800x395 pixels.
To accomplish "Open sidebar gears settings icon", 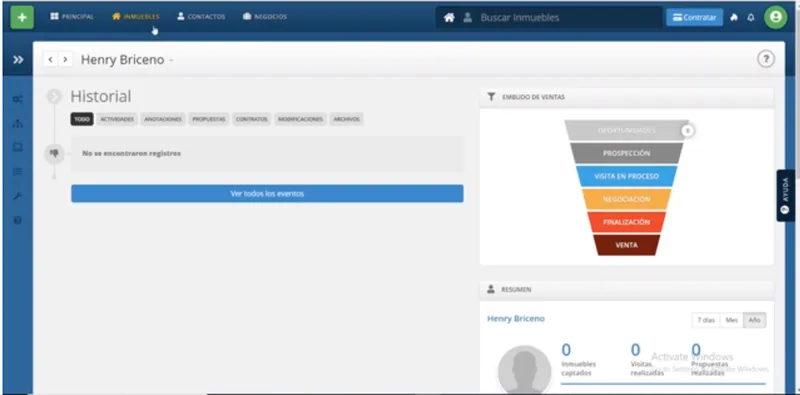I will tap(18, 99).
